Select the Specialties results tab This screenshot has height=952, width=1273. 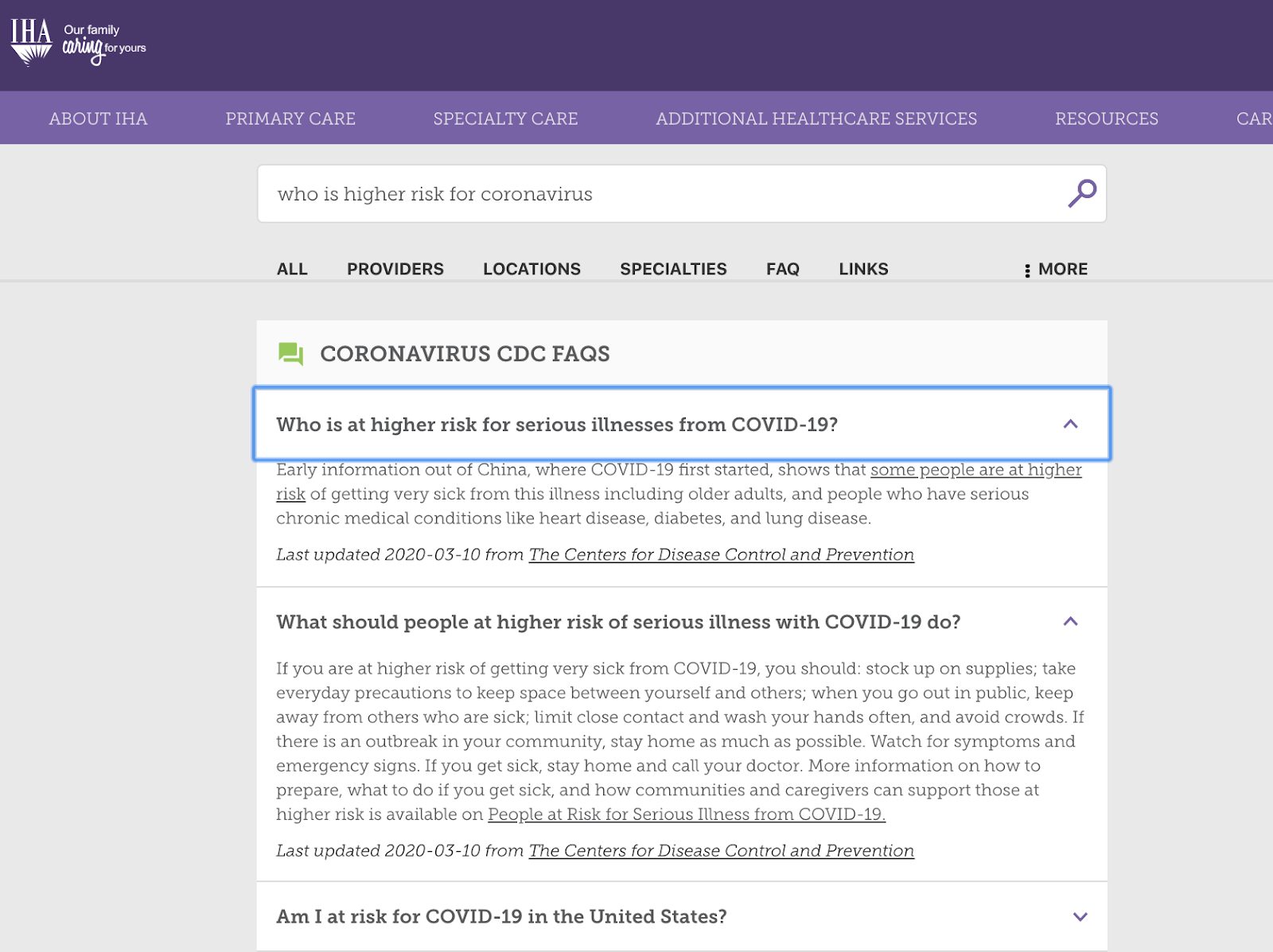pyautogui.click(x=673, y=270)
